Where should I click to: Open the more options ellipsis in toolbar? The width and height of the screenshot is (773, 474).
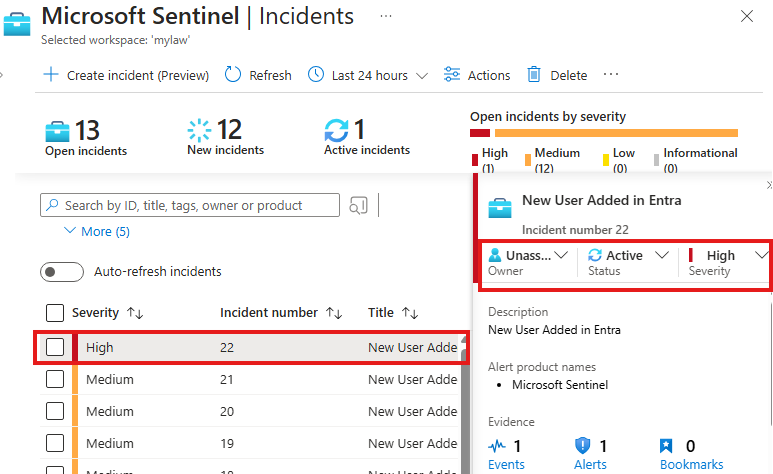[x=611, y=75]
